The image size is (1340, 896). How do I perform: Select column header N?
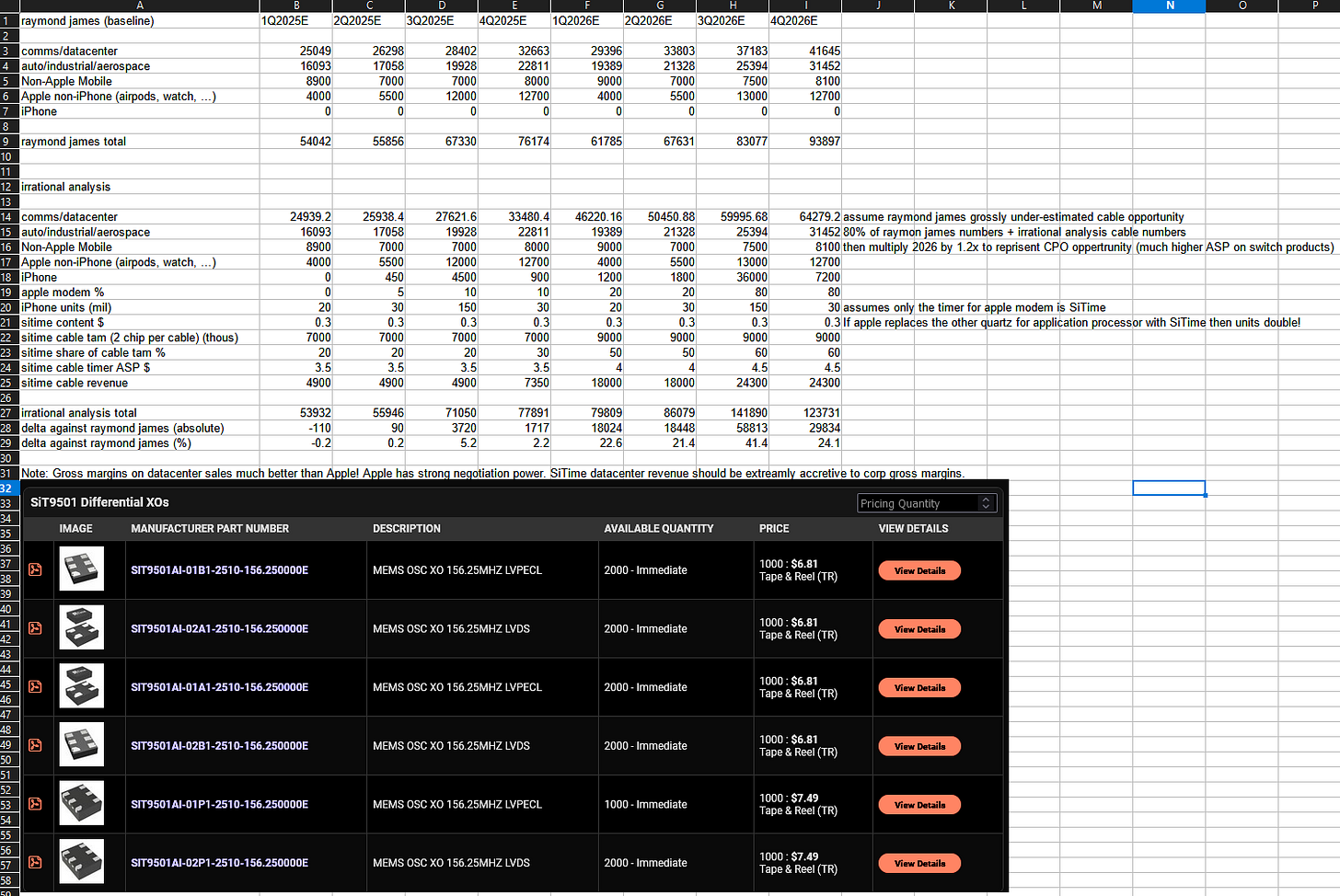[x=1169, y=6]
